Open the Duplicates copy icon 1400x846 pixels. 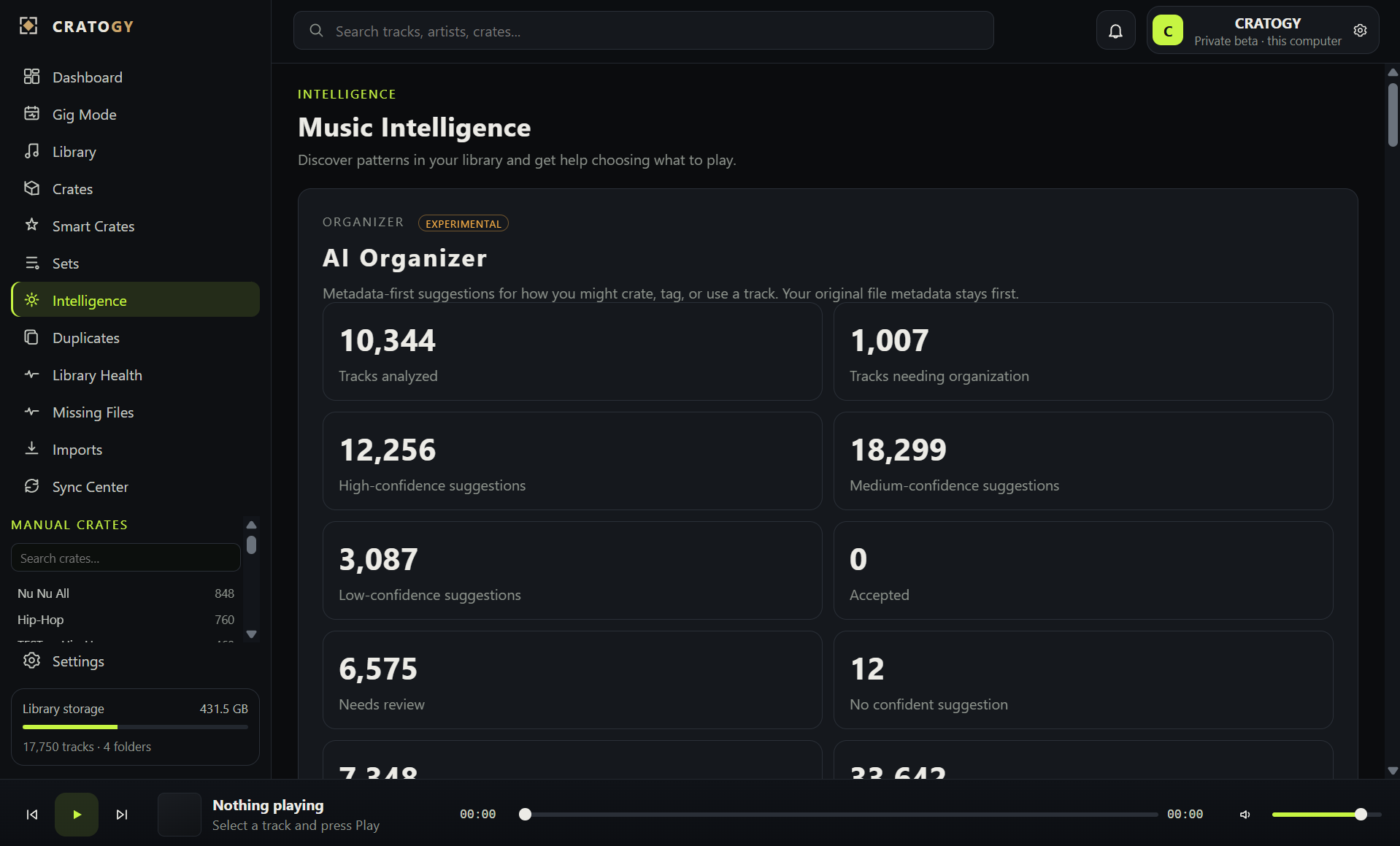click(31, 337)
